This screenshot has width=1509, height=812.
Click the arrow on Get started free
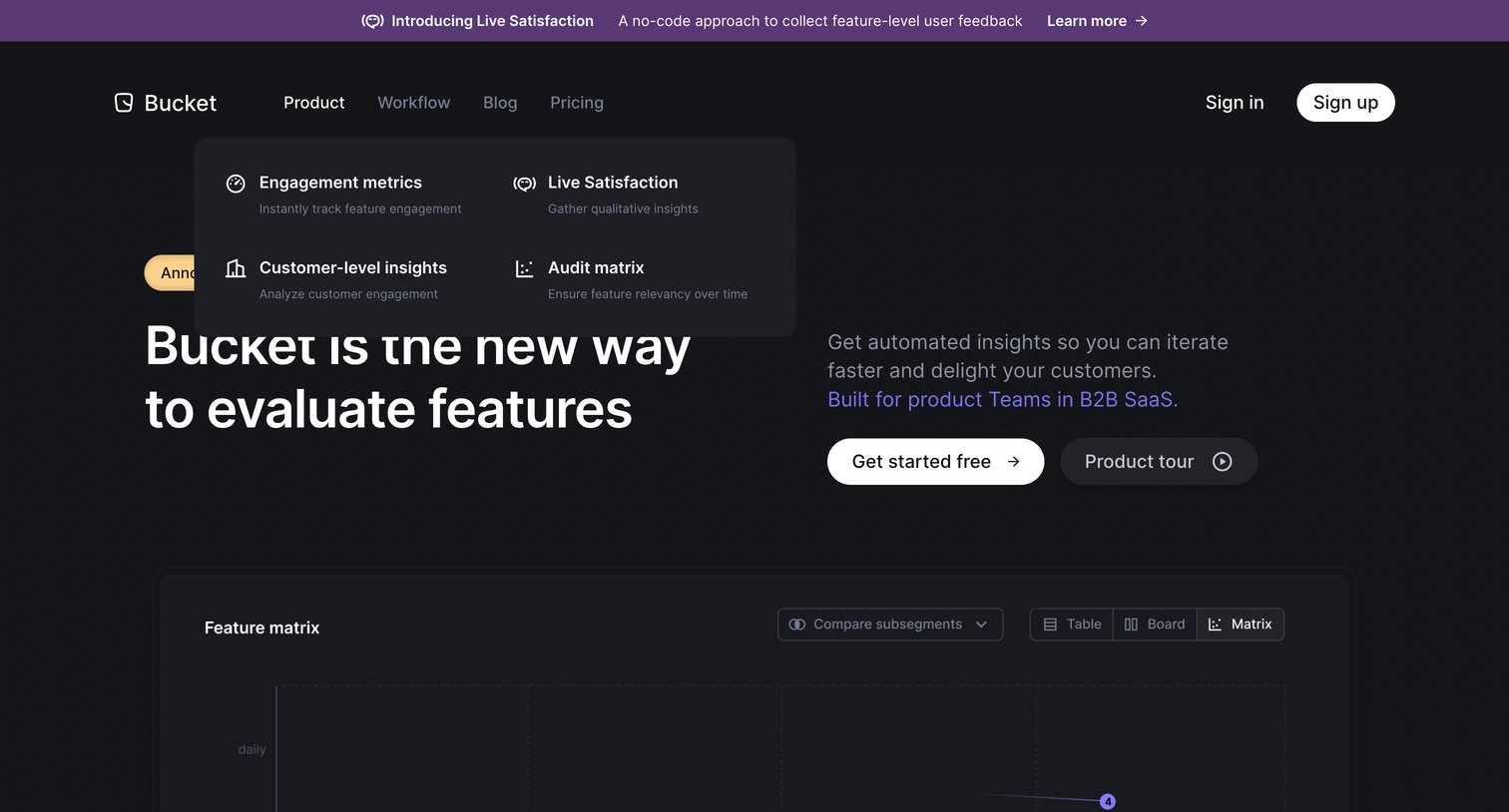click(x=1013, y=462)
